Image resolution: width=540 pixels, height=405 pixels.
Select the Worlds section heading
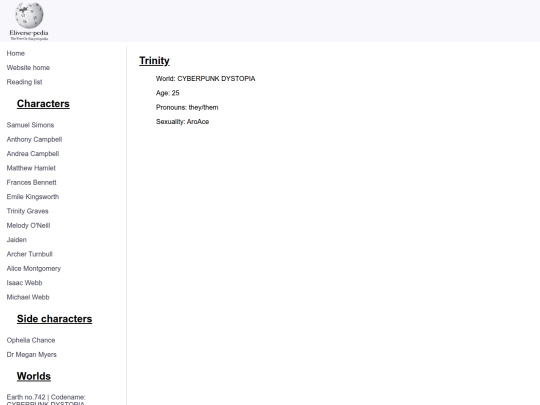(34, 376)
